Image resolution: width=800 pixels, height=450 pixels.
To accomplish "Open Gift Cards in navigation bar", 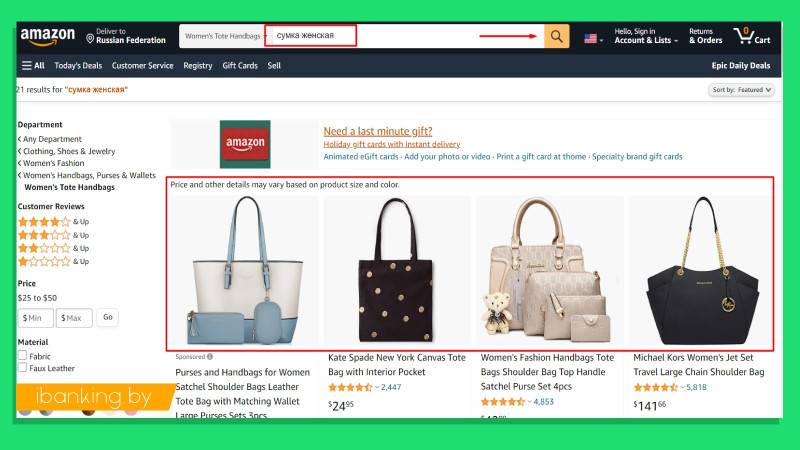I will 240,65.
